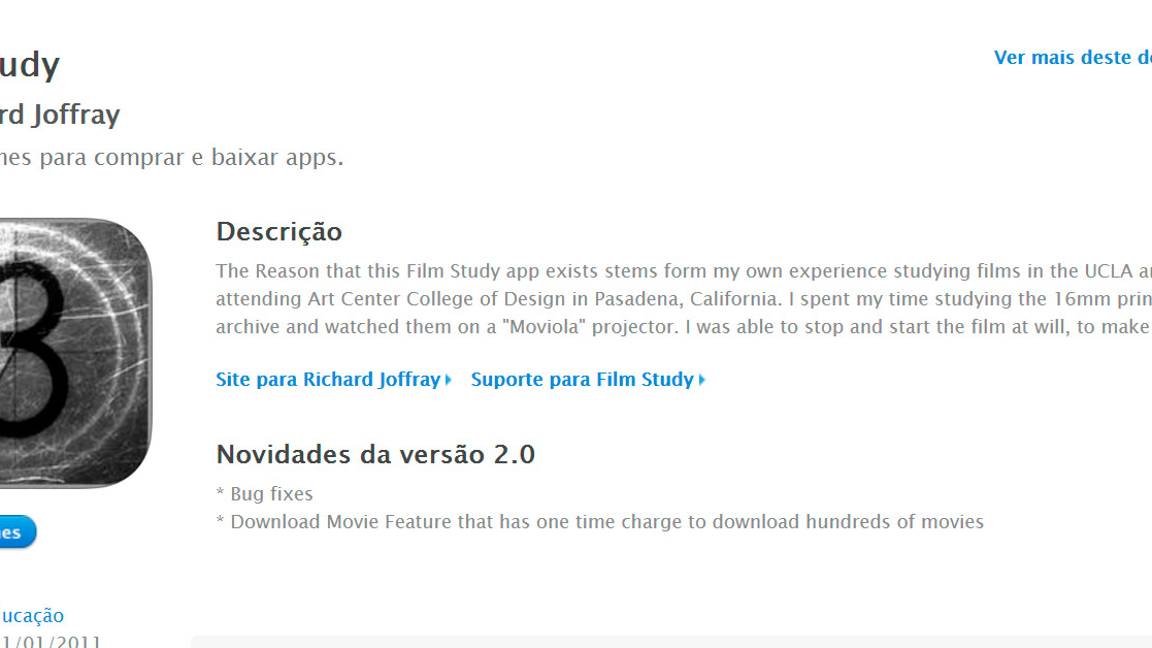Click the Novidades da versão 2.0 heading
Screen dimensions: 1152x648
375,455
